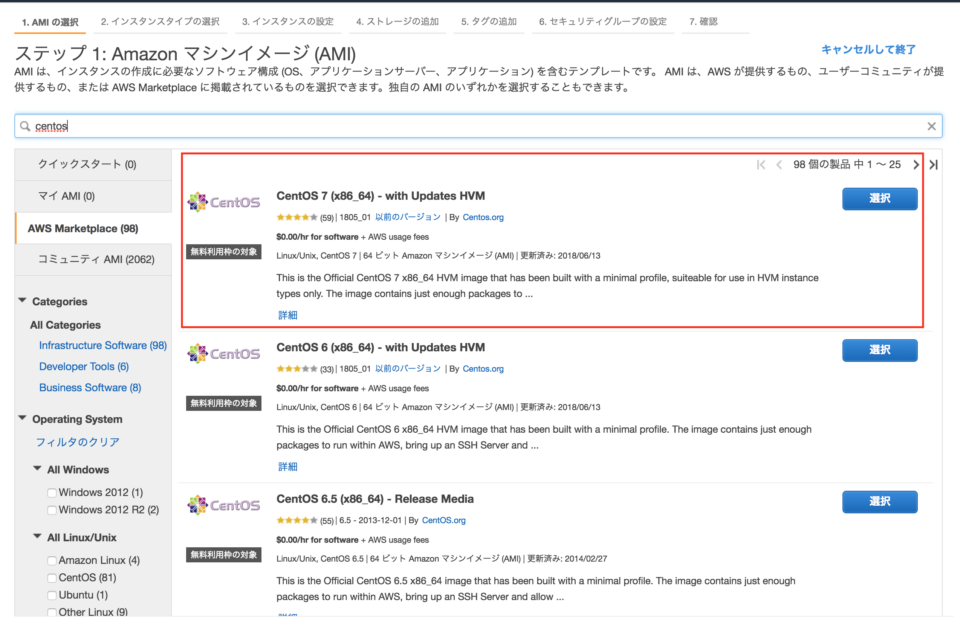Screen dimensions: 960x637
Task: View previous versions of CentOS 6
Action: tap(408, 369)
